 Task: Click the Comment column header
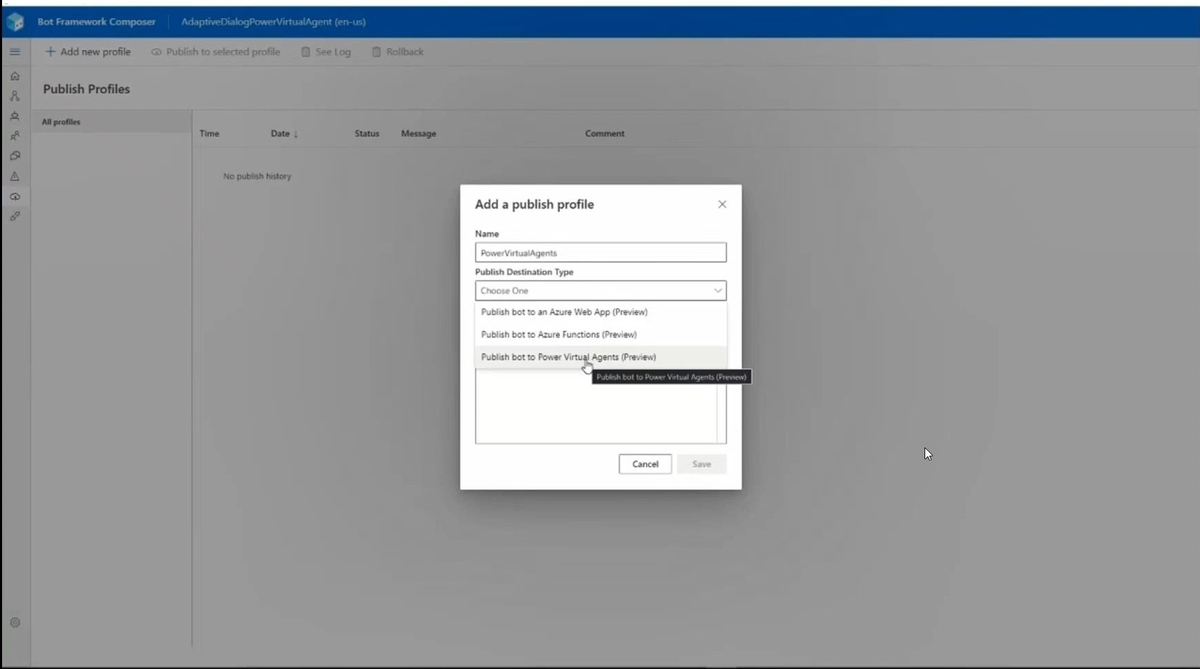(x=605, y=133)
